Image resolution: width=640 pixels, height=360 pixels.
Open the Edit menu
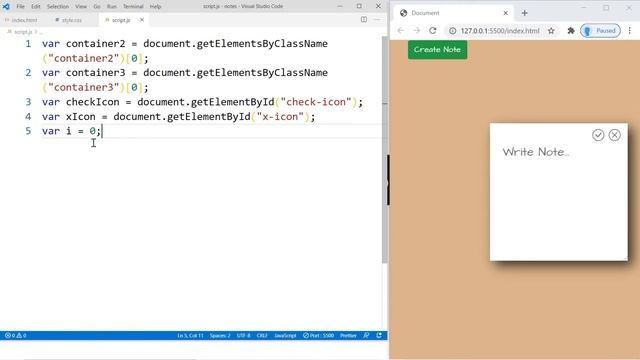36,7
